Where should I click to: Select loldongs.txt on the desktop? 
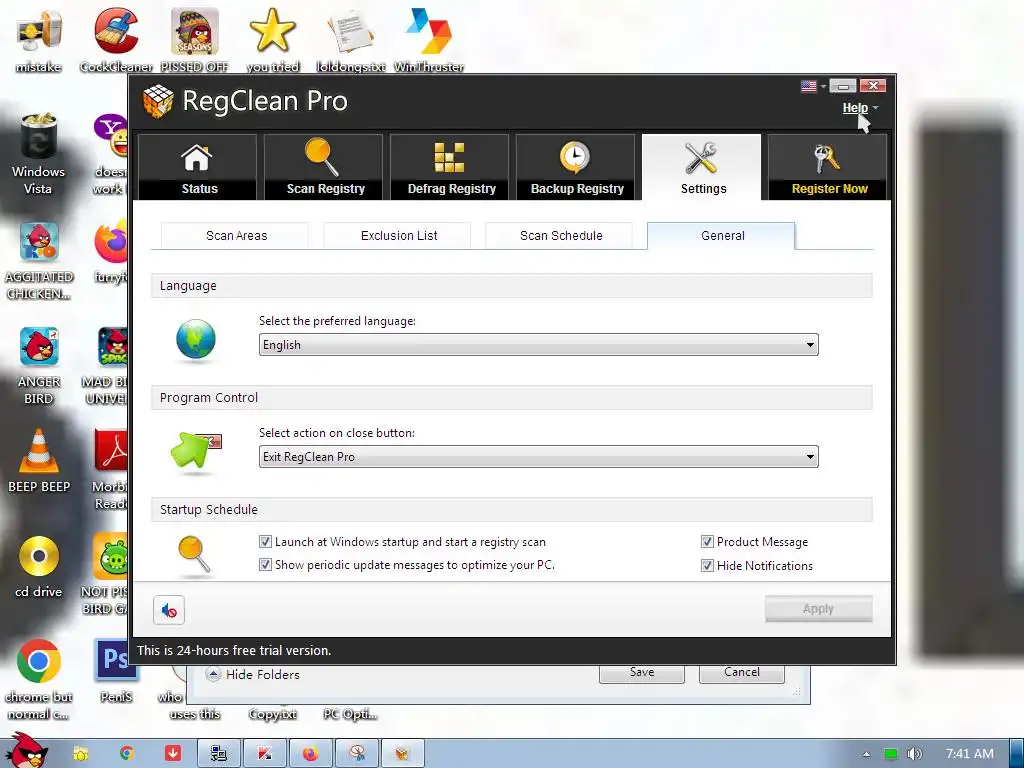pos(351,40)
